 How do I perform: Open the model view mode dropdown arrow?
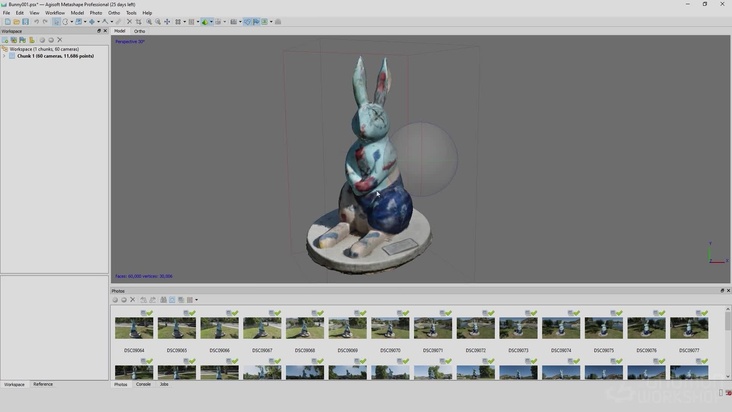click(212, 21)
